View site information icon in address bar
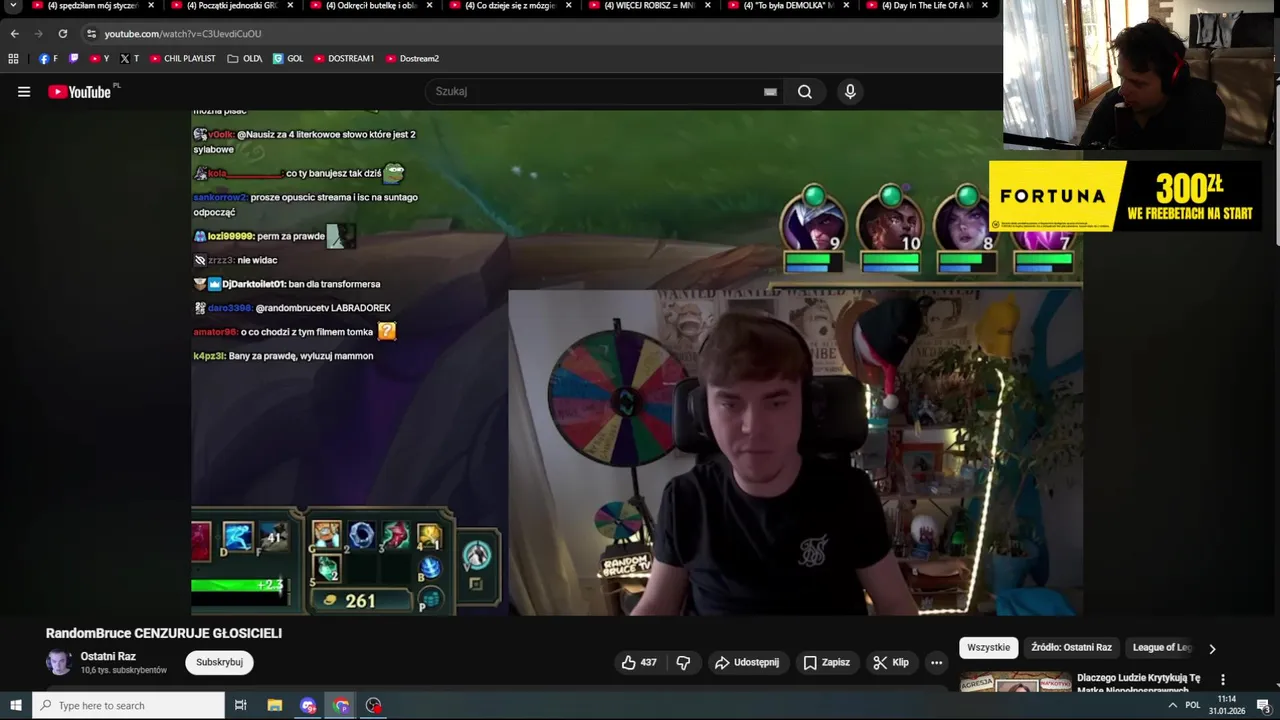Screen dimensions: 1280x720 point(91,33)
